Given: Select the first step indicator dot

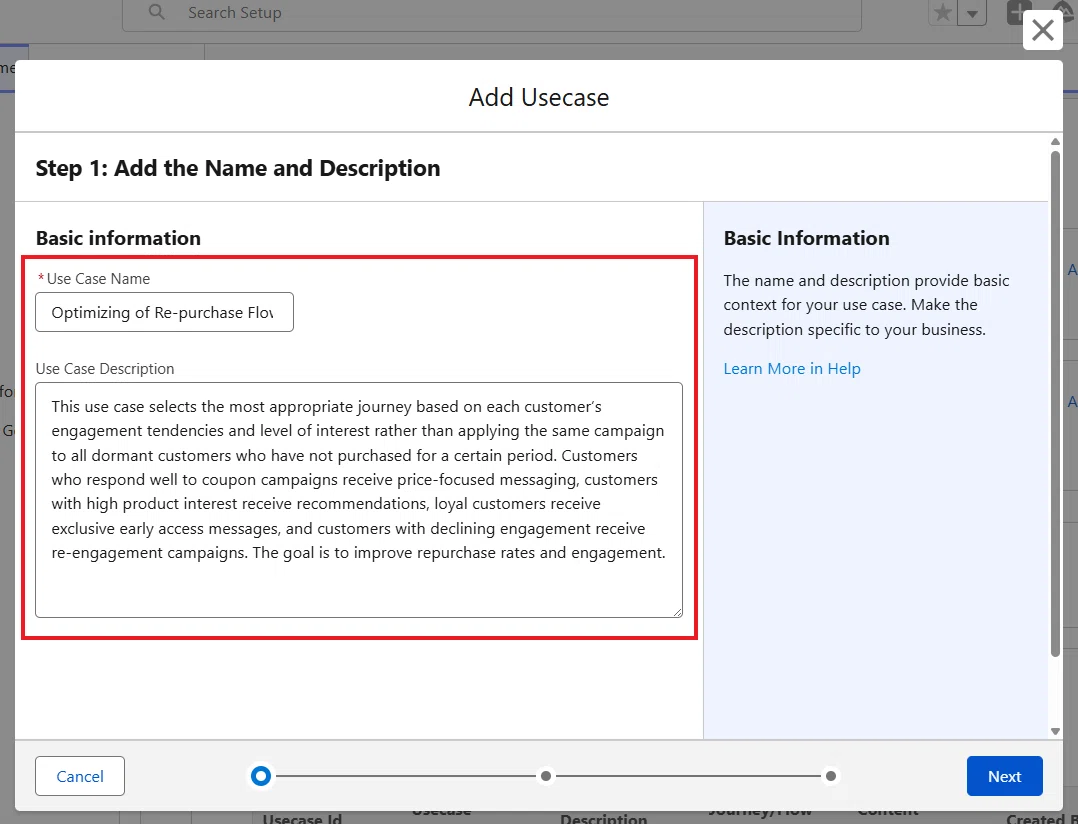Looking at the screenshot, I should tap(261, 776).
